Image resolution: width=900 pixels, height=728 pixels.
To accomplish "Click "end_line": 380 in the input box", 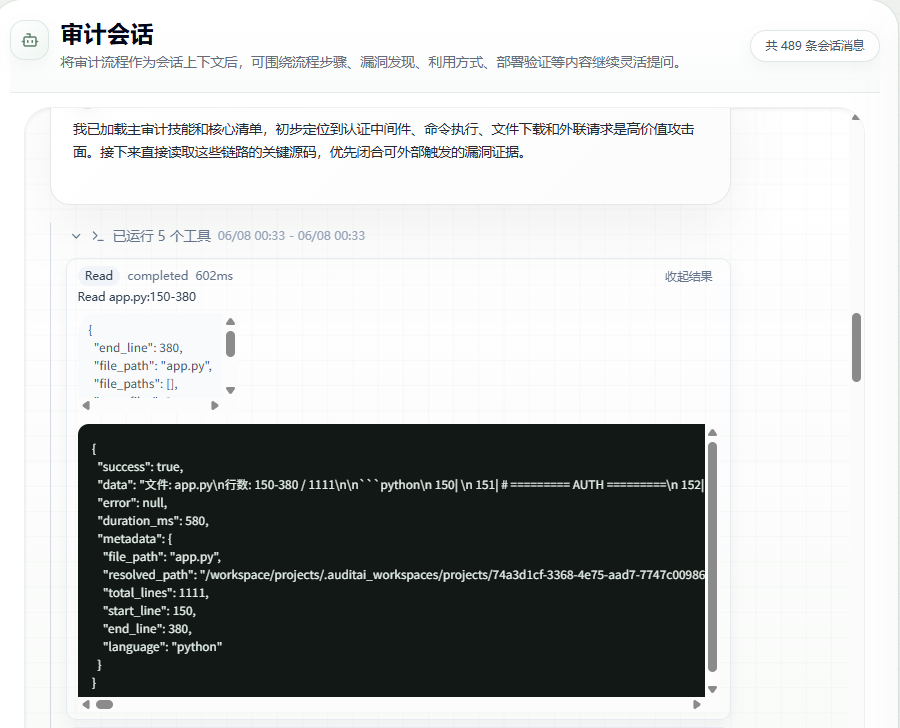I will pyautogui.click(x=138, y=348).
